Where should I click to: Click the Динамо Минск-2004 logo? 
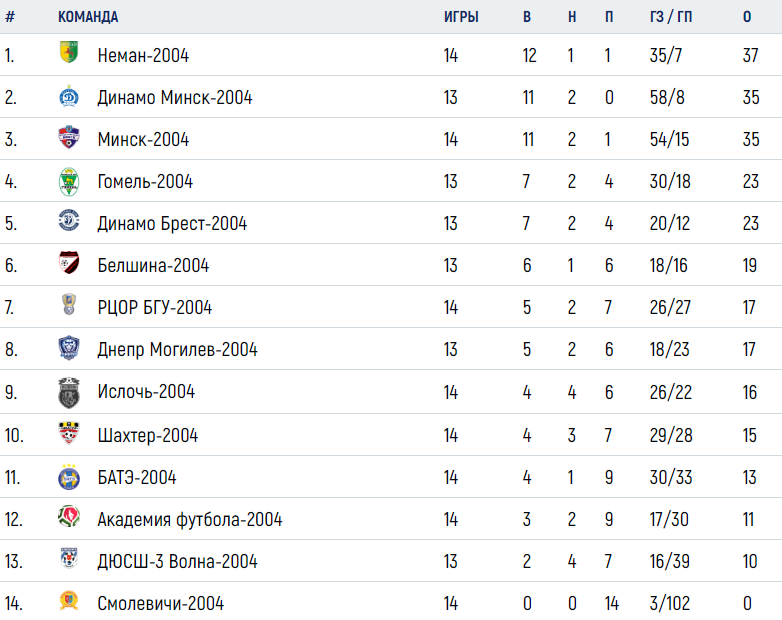click(x=69, y=96)
